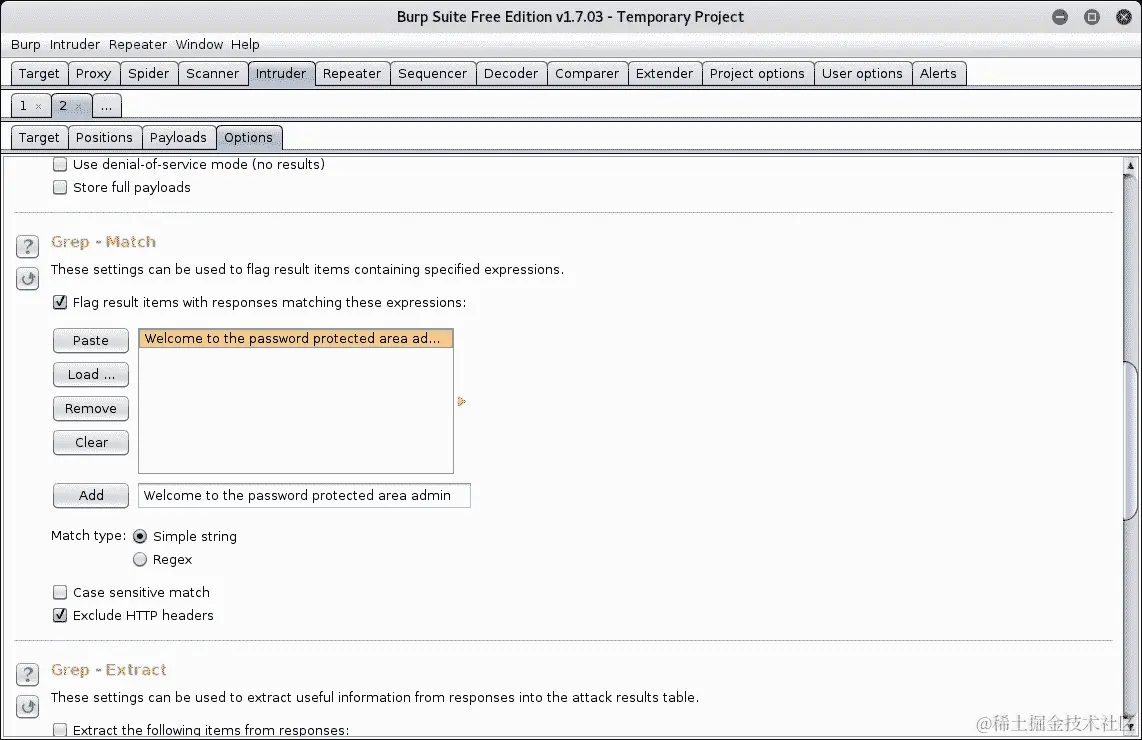The height and width of the screenshot is (740, 1142).
Task: Click the Add button
Action: tap(91, 495)
